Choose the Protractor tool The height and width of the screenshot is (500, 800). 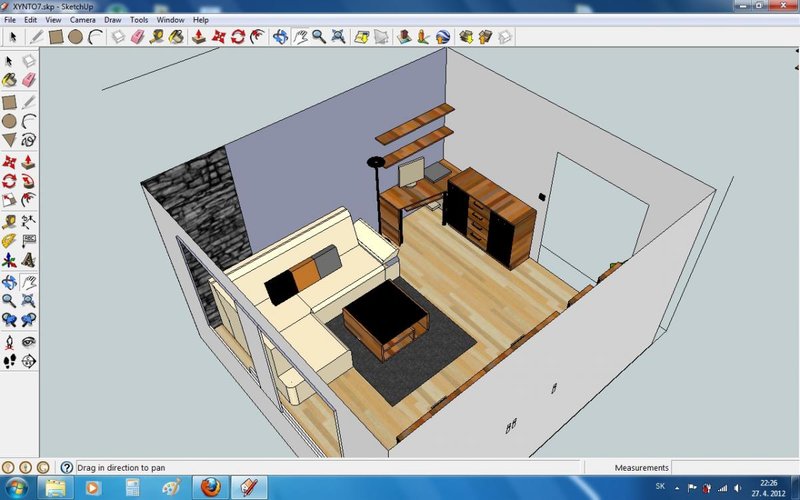click(9, 240)
